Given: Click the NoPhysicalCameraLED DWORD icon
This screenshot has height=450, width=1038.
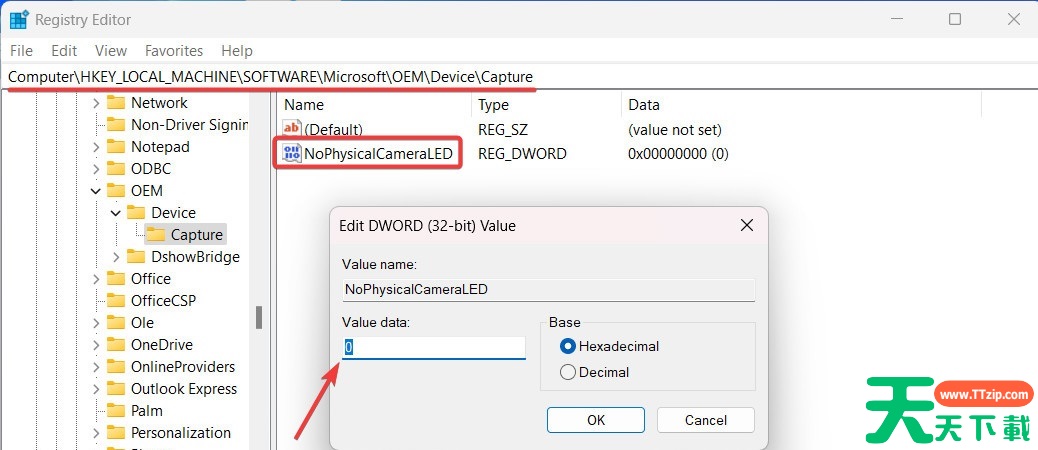Looking at the screenshot, I should (291, 154).
